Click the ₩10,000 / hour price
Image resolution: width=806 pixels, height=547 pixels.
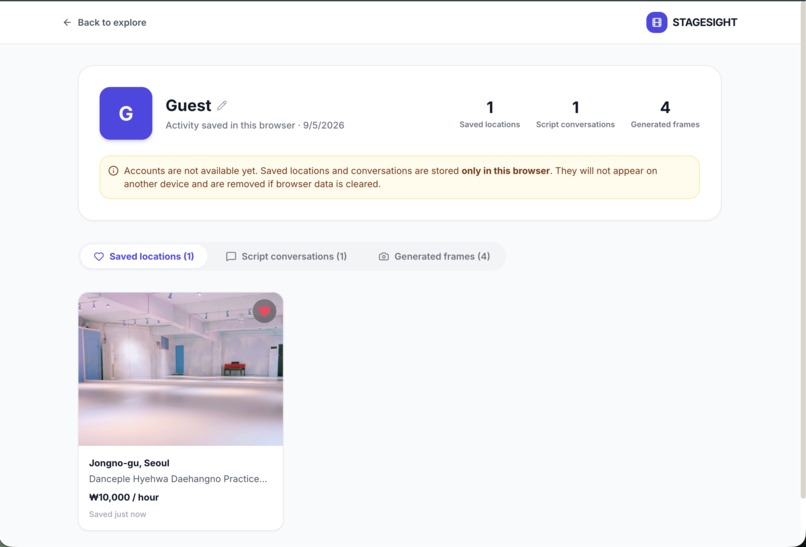[124, 497]
